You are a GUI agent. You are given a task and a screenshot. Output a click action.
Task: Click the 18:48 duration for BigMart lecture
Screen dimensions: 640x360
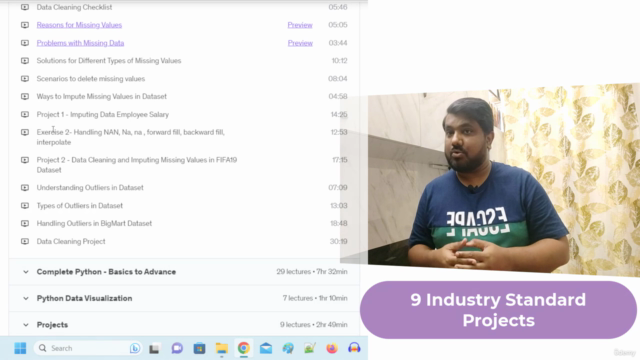pos(338,223)
